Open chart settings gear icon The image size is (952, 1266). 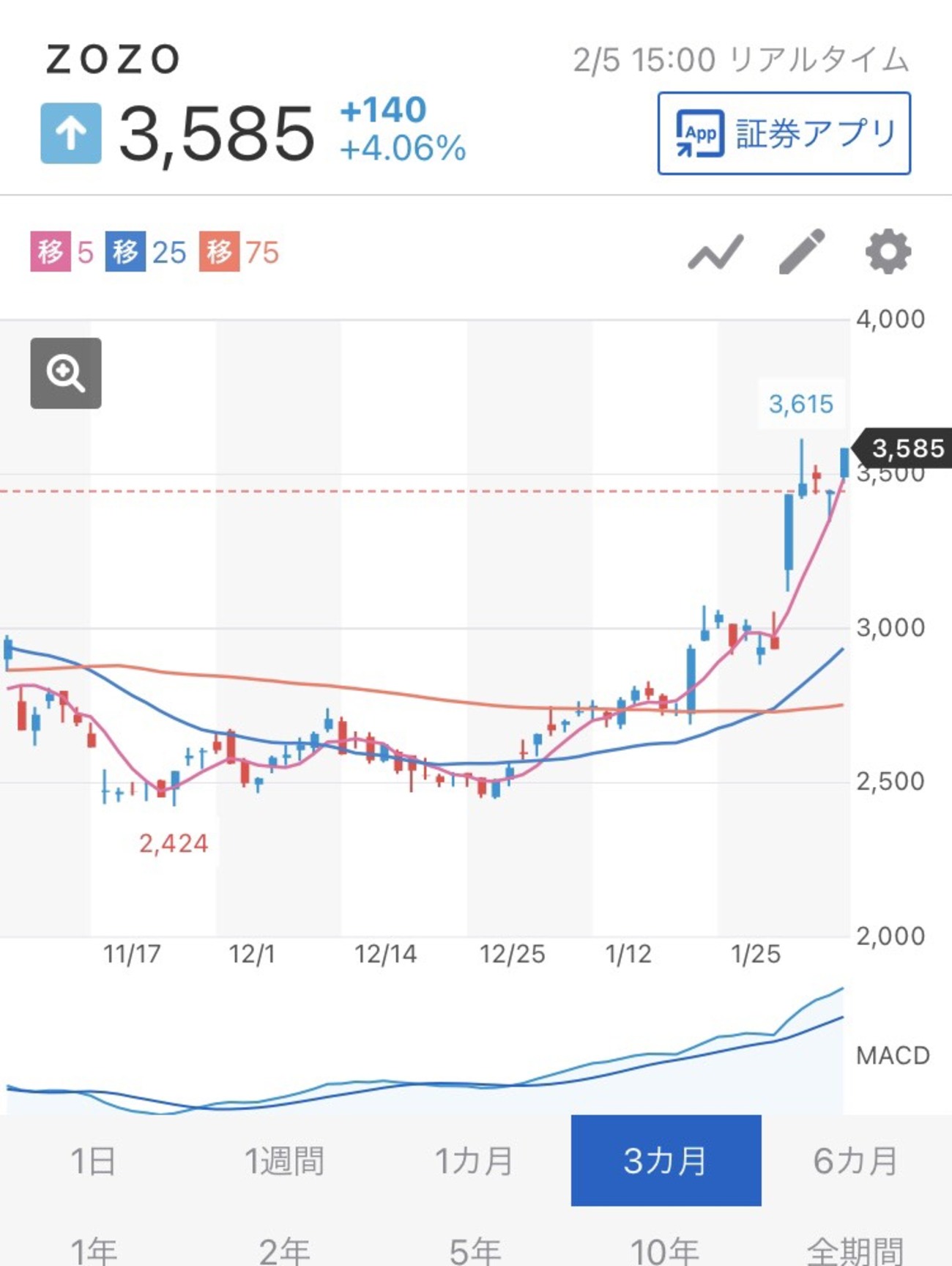888,252
